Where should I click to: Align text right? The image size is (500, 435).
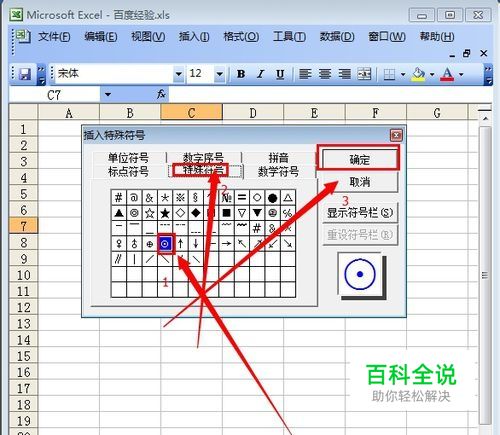(x=345, y=74)
